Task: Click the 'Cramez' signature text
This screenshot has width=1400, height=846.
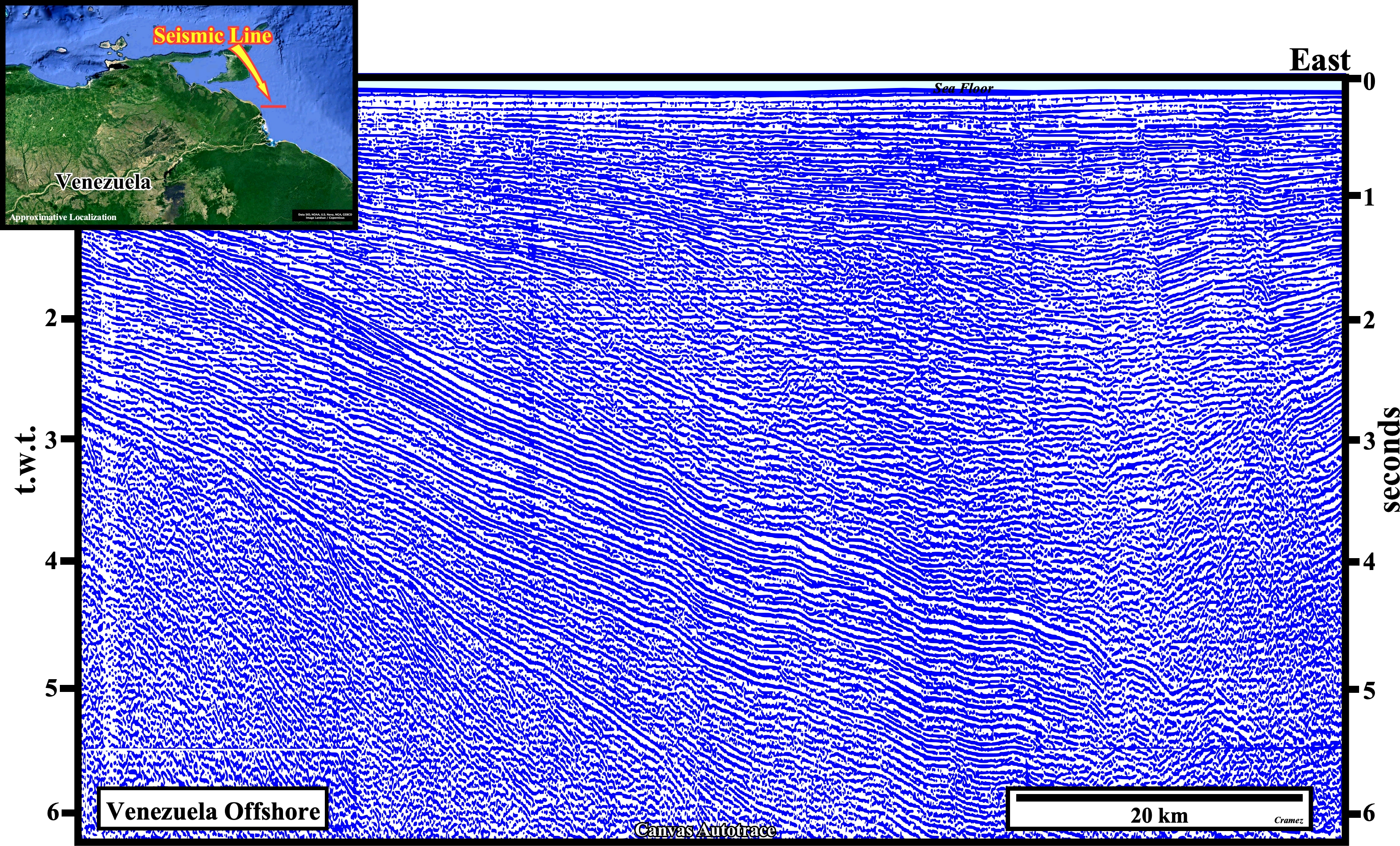Action: click(x=1289, y=820)
